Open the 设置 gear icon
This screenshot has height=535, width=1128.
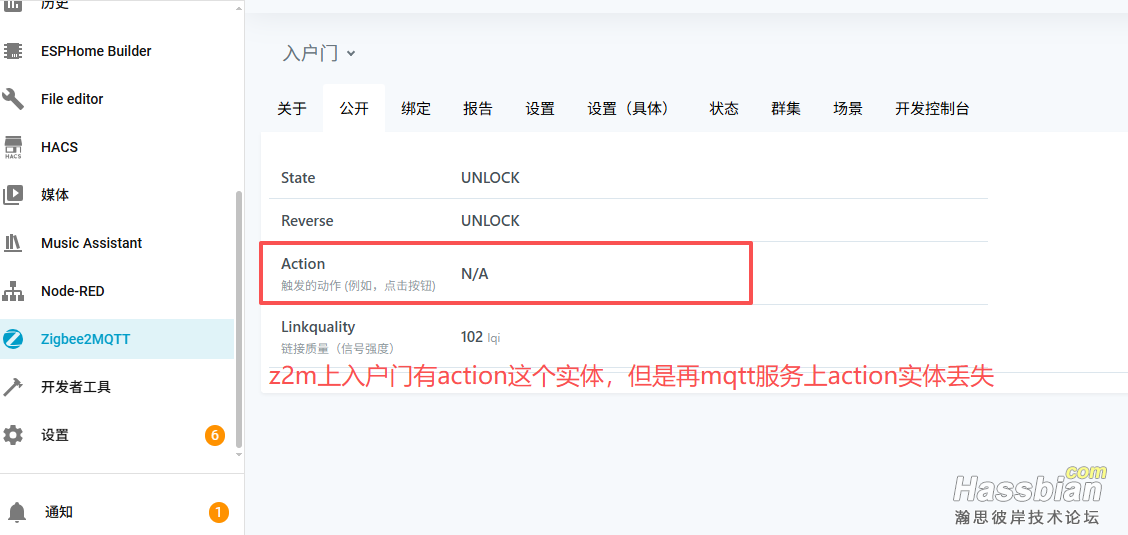13,435
